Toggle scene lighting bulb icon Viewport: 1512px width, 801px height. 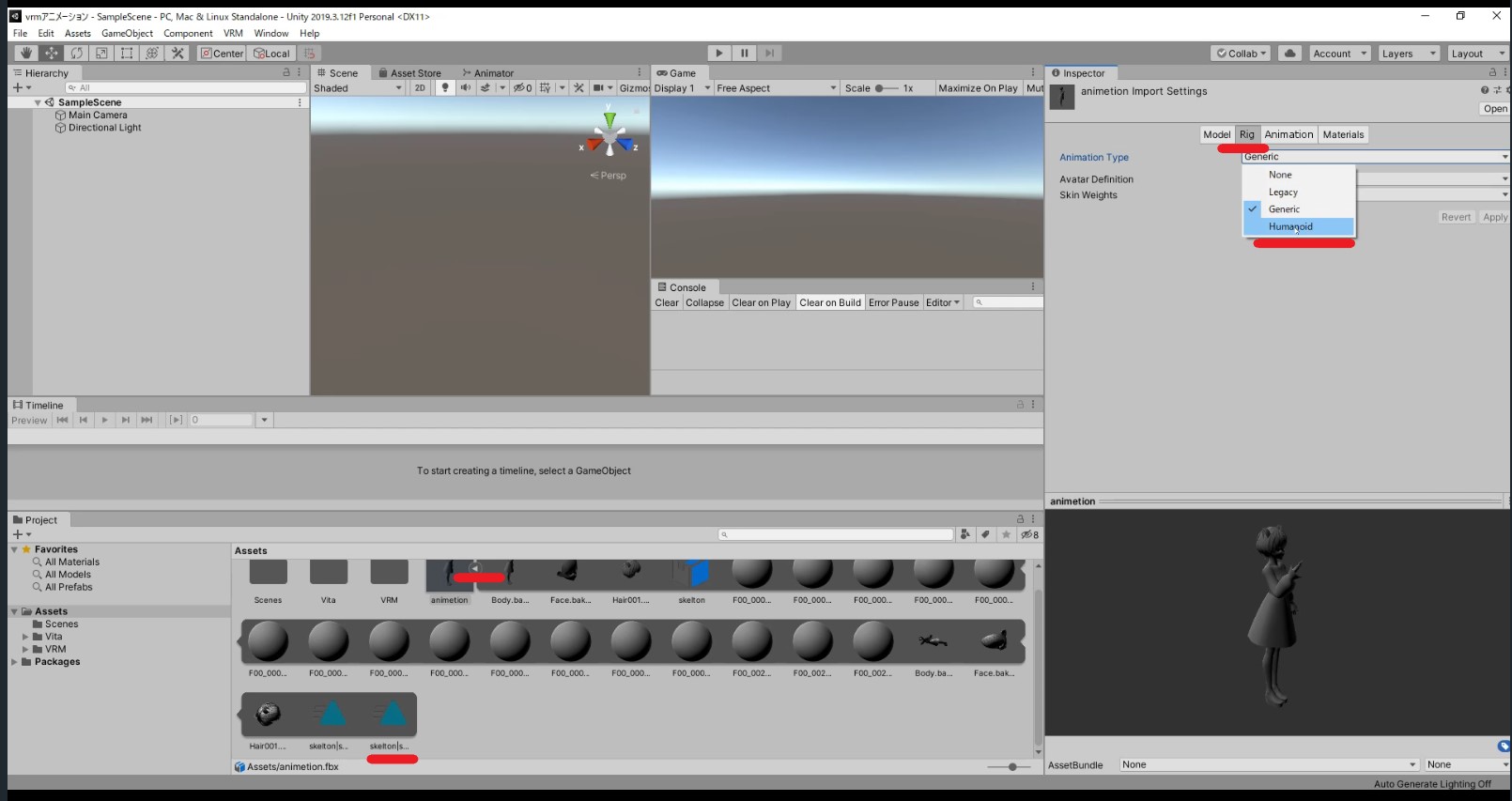[x=445, y=88]
